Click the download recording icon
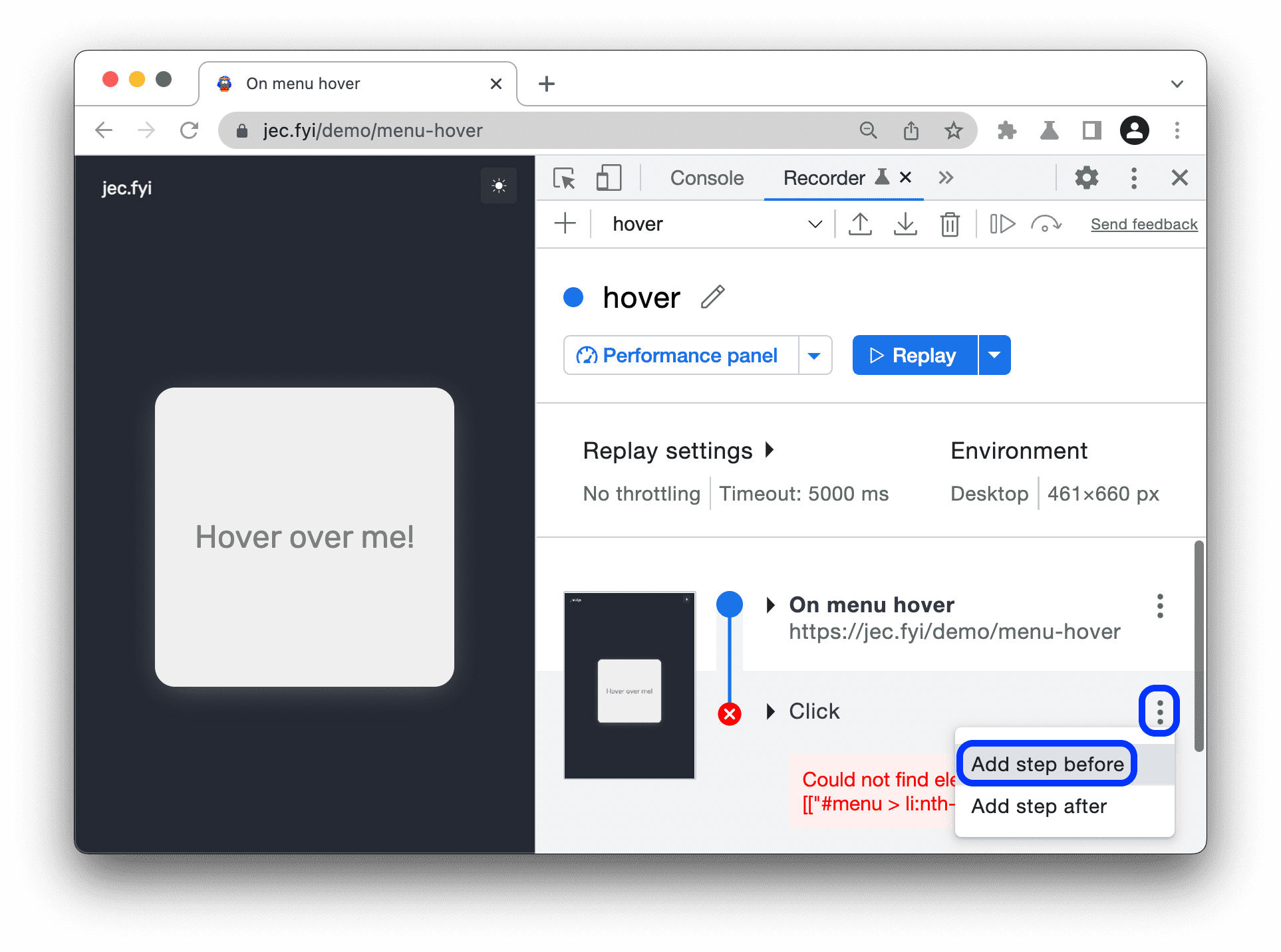The image size is (1281, 952). tap(905, 223)
